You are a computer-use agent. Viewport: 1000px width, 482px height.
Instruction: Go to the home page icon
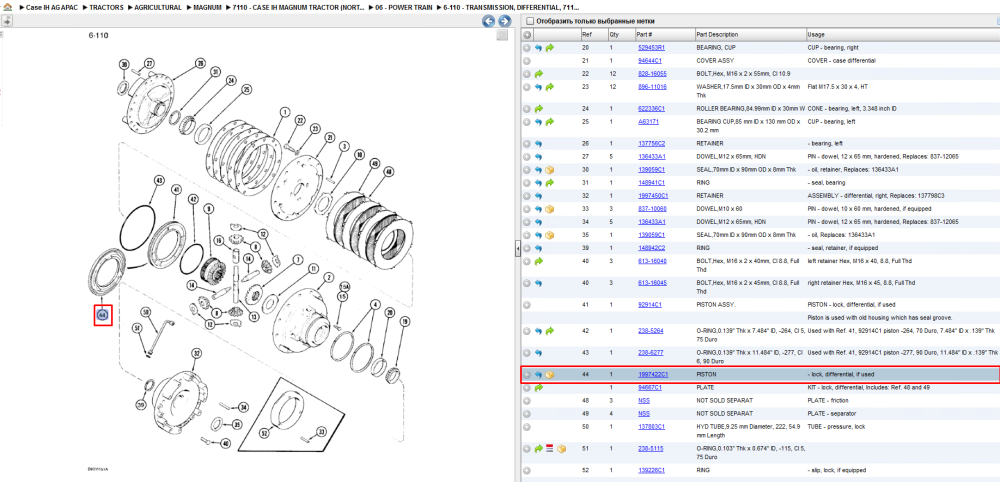(7, 6)
